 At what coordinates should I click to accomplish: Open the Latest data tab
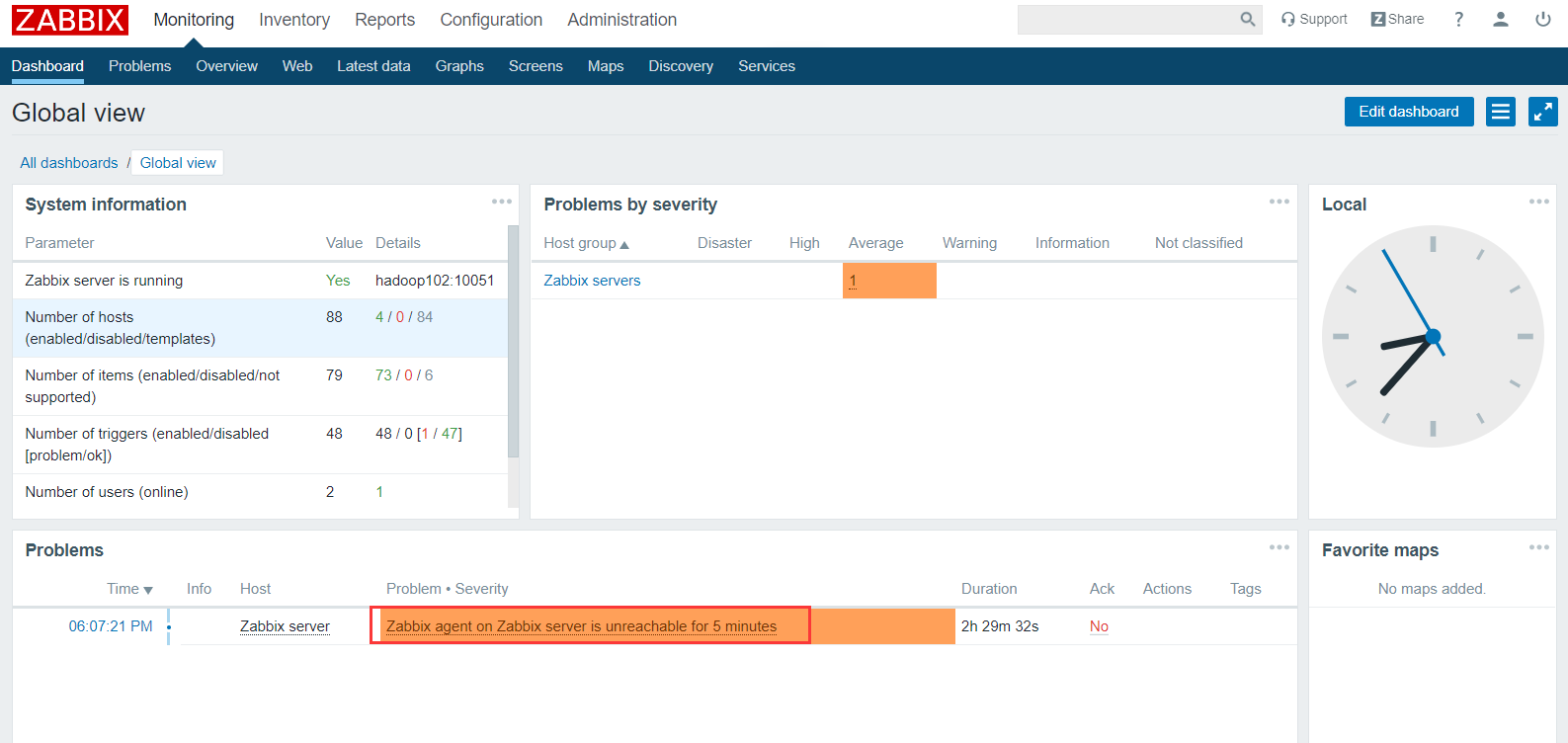tap(373, 66)
